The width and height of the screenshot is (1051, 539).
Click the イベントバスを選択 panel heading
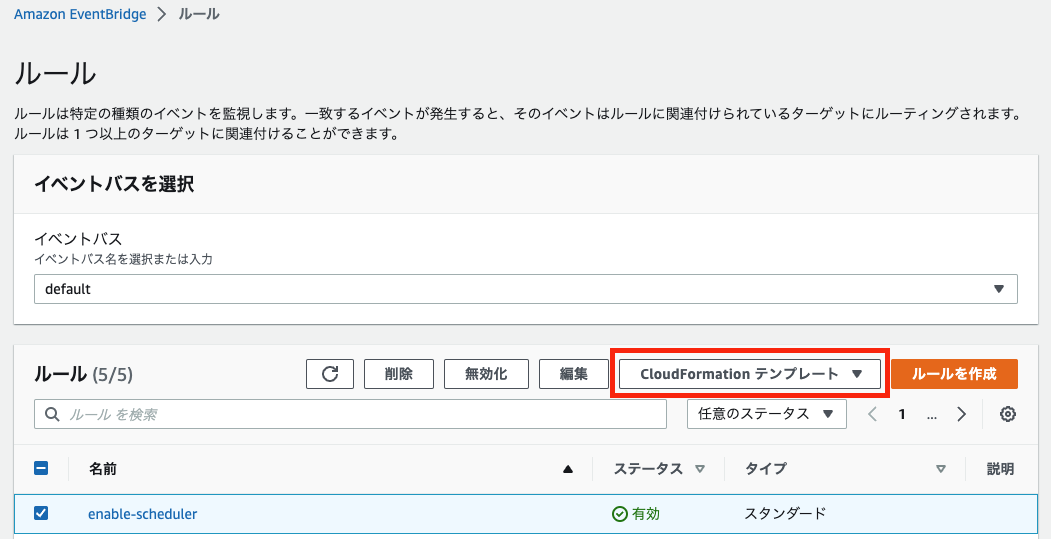tap(114, 184)
